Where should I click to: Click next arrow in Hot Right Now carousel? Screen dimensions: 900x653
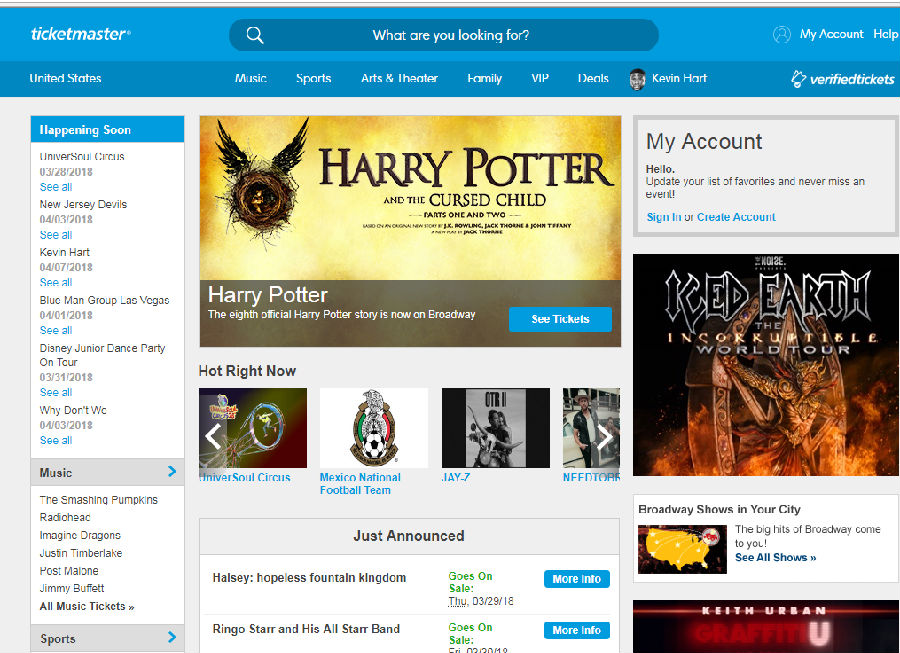click(605, 437)
